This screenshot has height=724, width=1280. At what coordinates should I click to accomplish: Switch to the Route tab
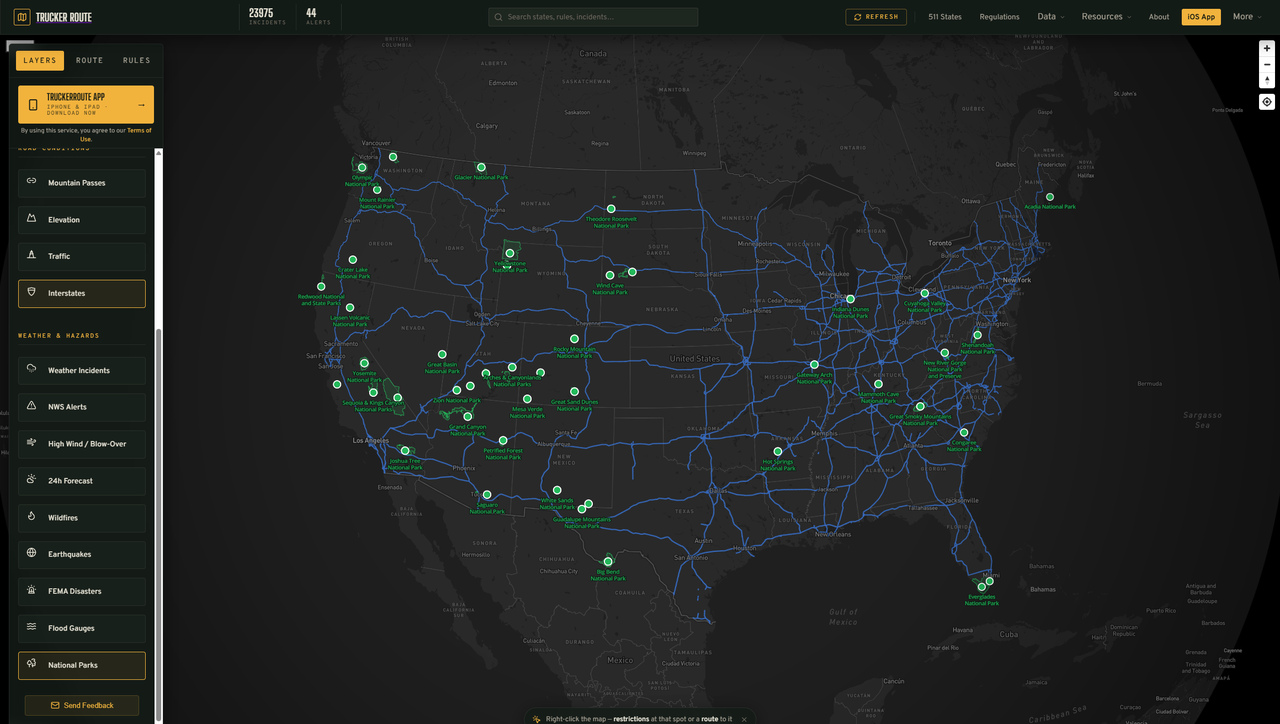(x=90, y=61)
